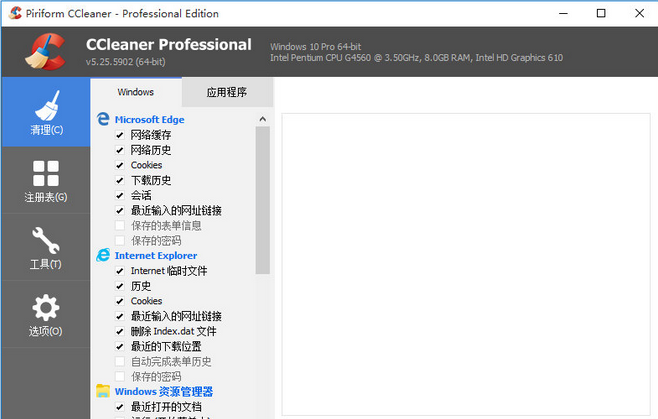Open the 选项(O) options section

[x=46, y=315]
